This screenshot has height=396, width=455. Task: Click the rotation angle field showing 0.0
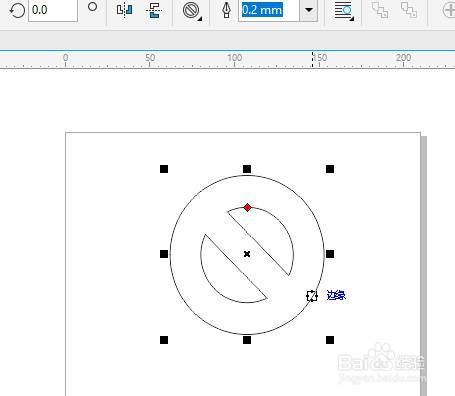[x=53, y=10]
